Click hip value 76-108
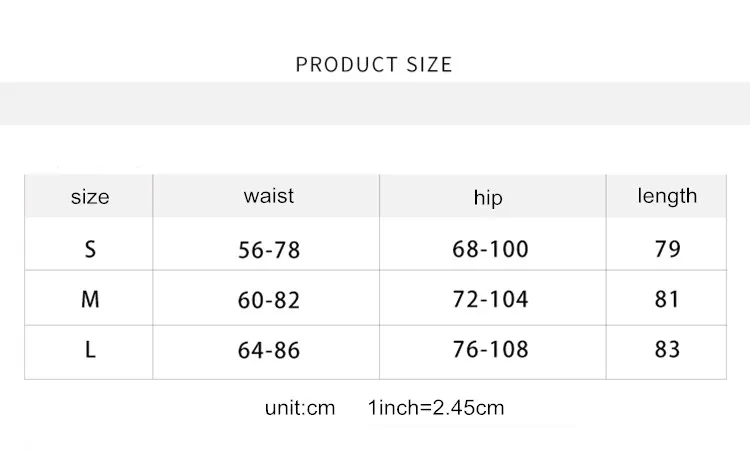750x450 pixels. (490, 350)
